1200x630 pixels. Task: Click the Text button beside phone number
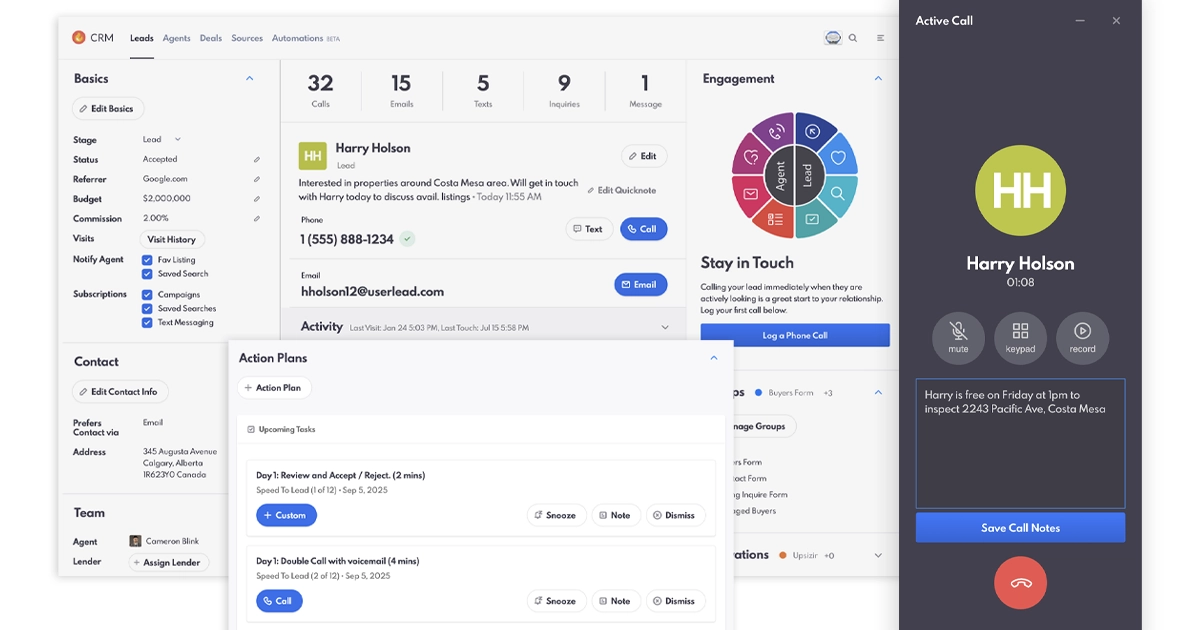[589, 229]
